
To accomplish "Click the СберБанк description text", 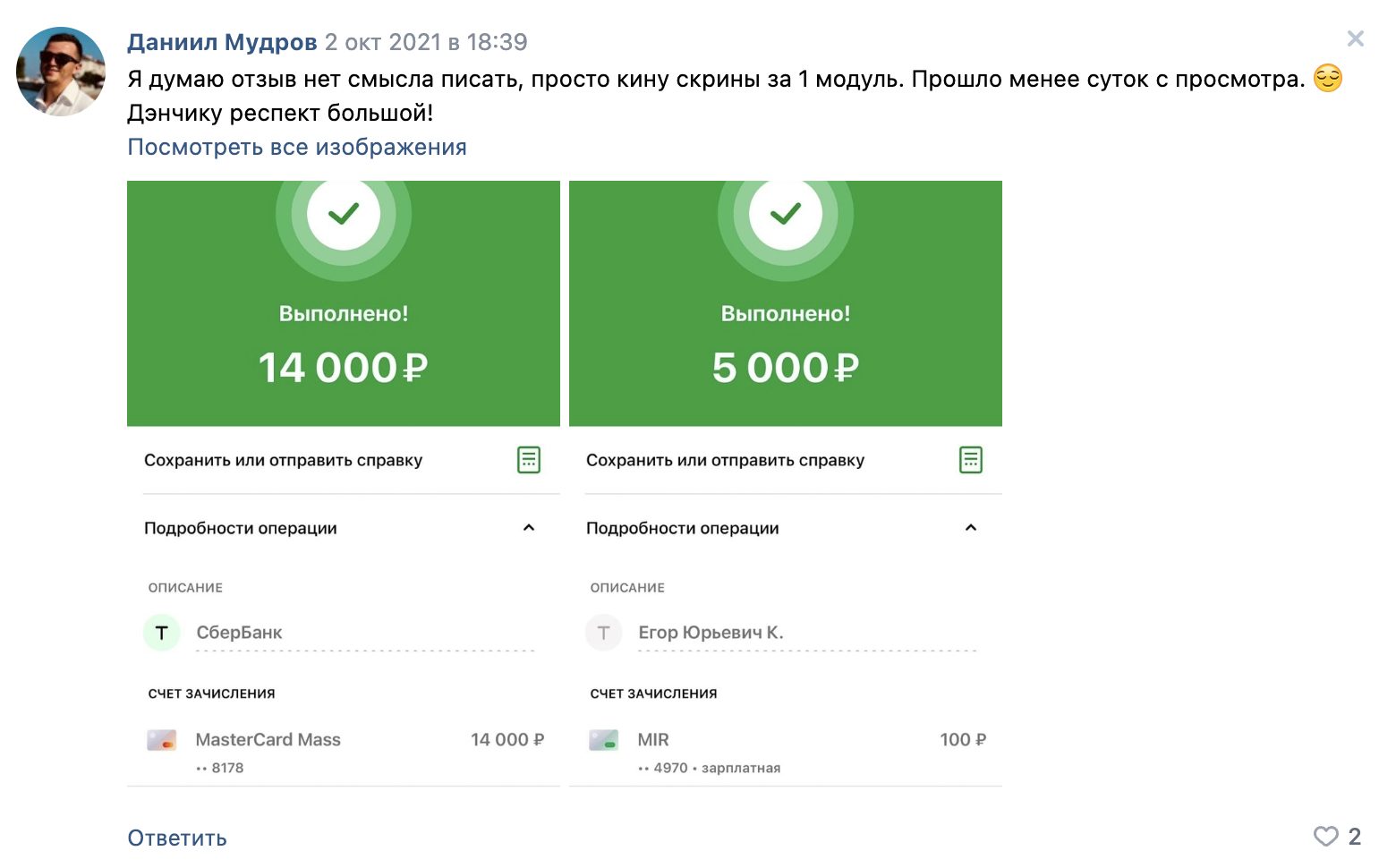I will pyautogui.click(x=239, y=633).
